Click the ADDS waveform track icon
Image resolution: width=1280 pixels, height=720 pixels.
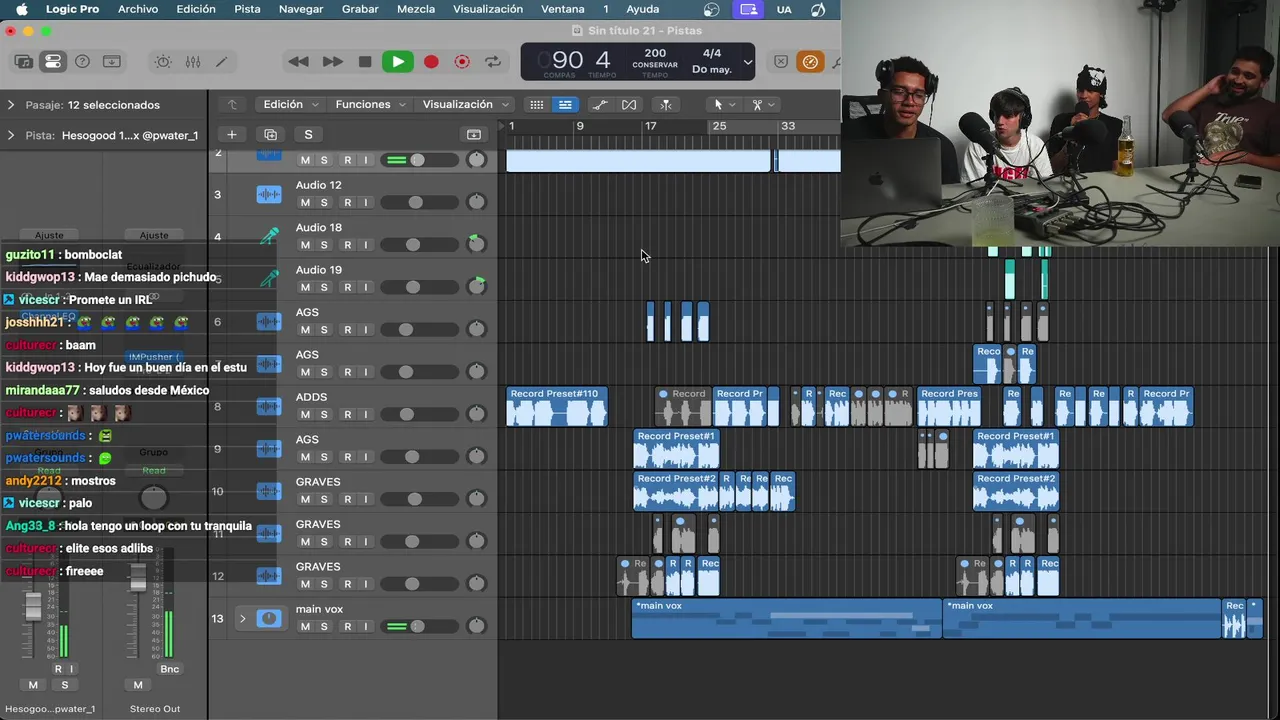[269, 406]
